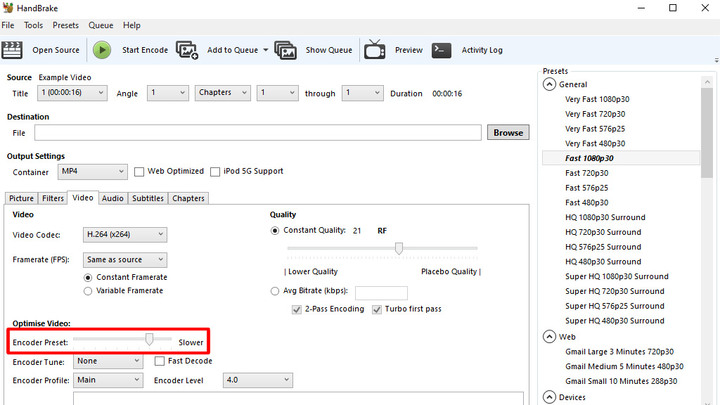Image resolution: width=720 pixels, height=405 pixels.
Task: Open the Encoder Profile dropdown
Action: coord(108,380)
